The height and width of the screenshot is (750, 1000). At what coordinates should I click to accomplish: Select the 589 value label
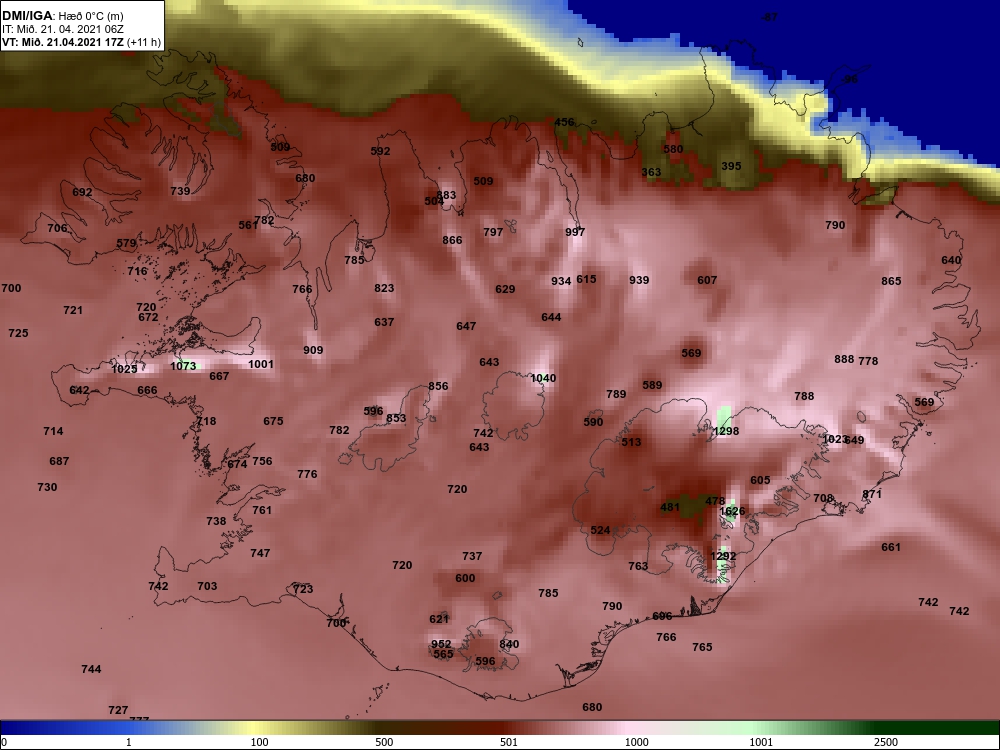pyautogui.click(x=652, y=385)
